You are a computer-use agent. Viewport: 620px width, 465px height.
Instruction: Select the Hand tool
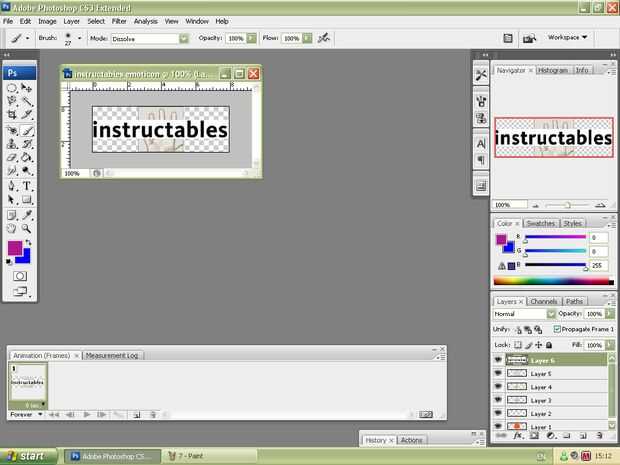pos(12,229)
